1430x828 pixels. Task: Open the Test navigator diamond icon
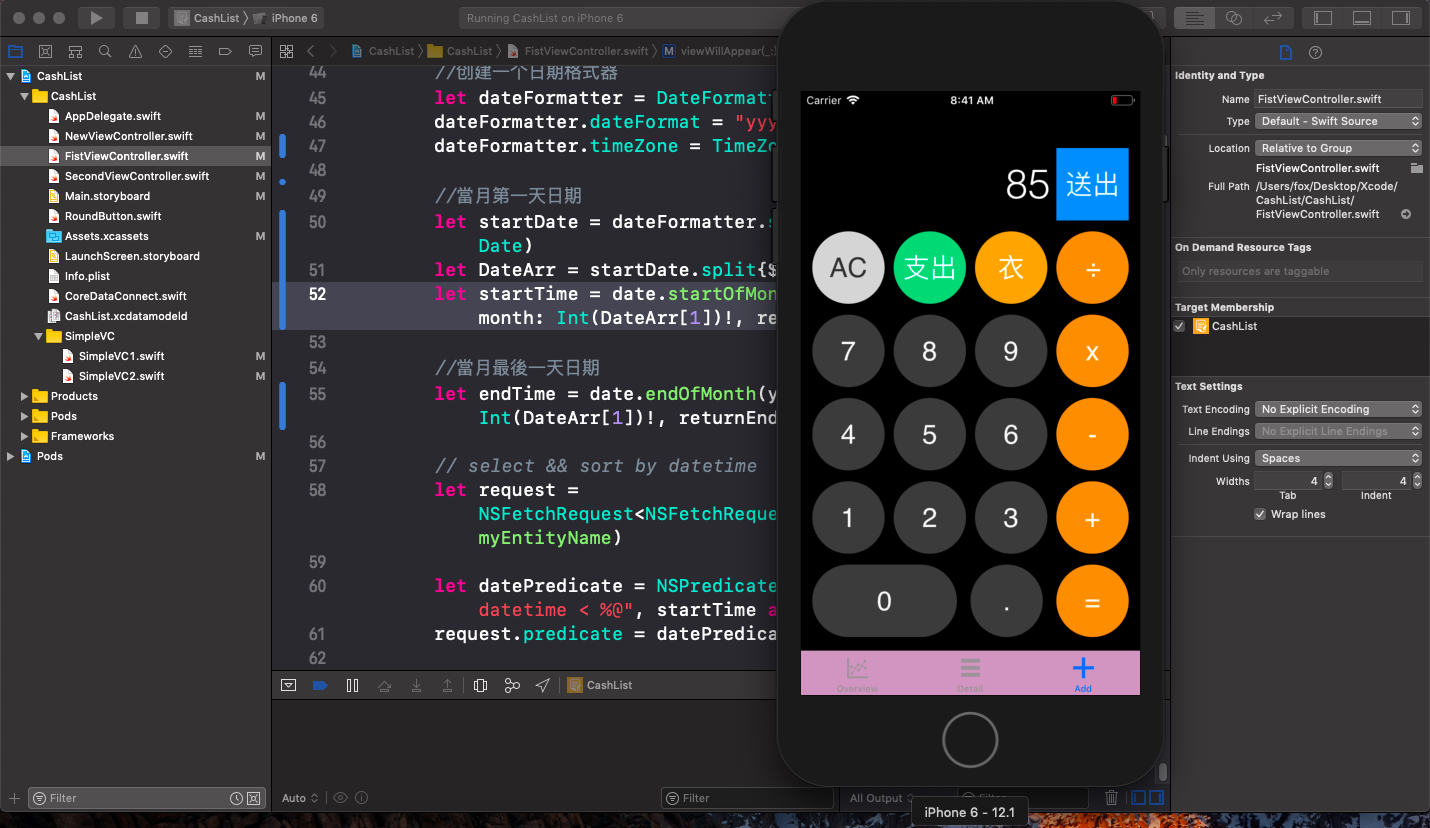(165, 51)
